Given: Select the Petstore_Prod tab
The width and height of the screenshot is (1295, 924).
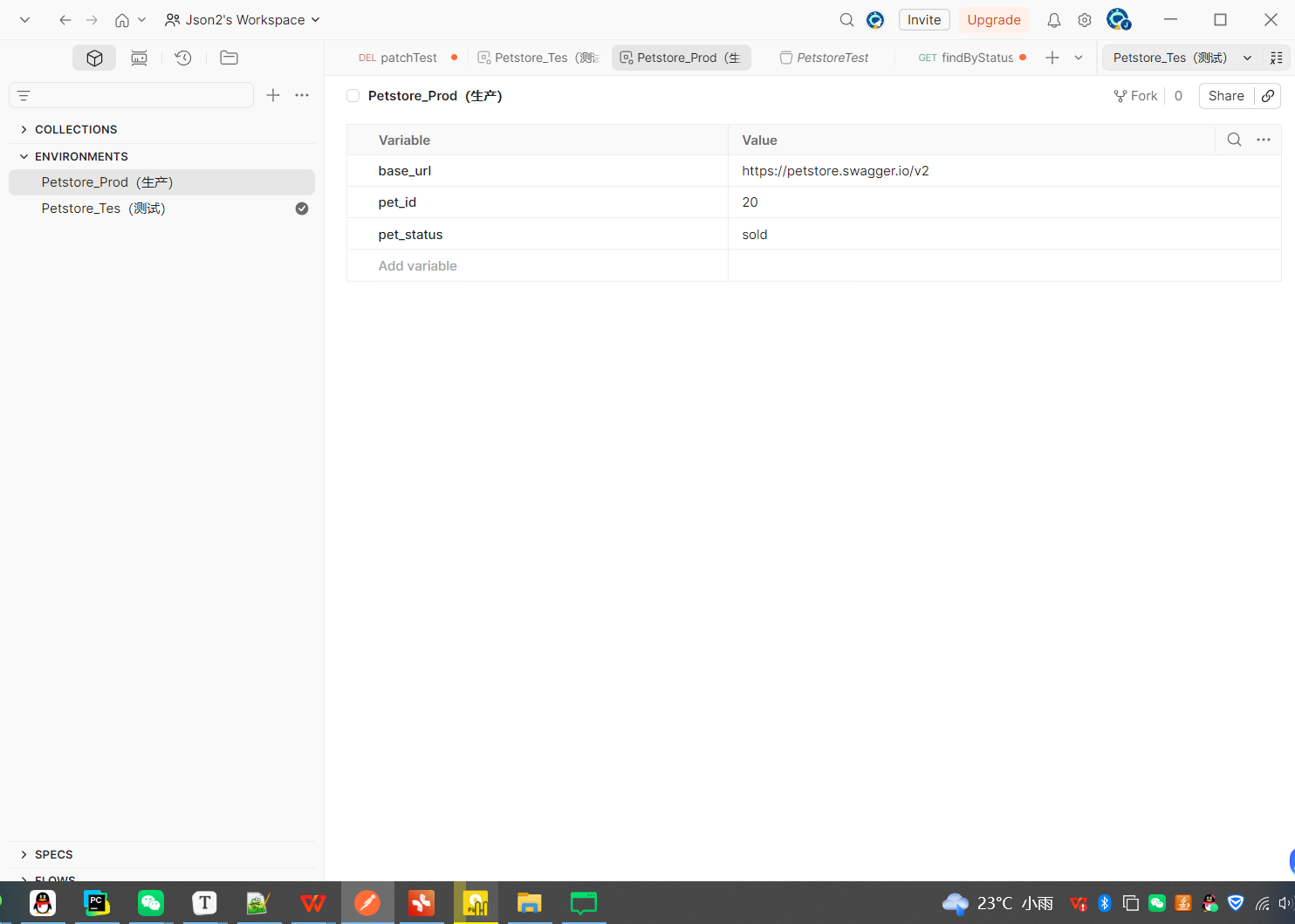Looking at the screenshot, I should 682,58.
